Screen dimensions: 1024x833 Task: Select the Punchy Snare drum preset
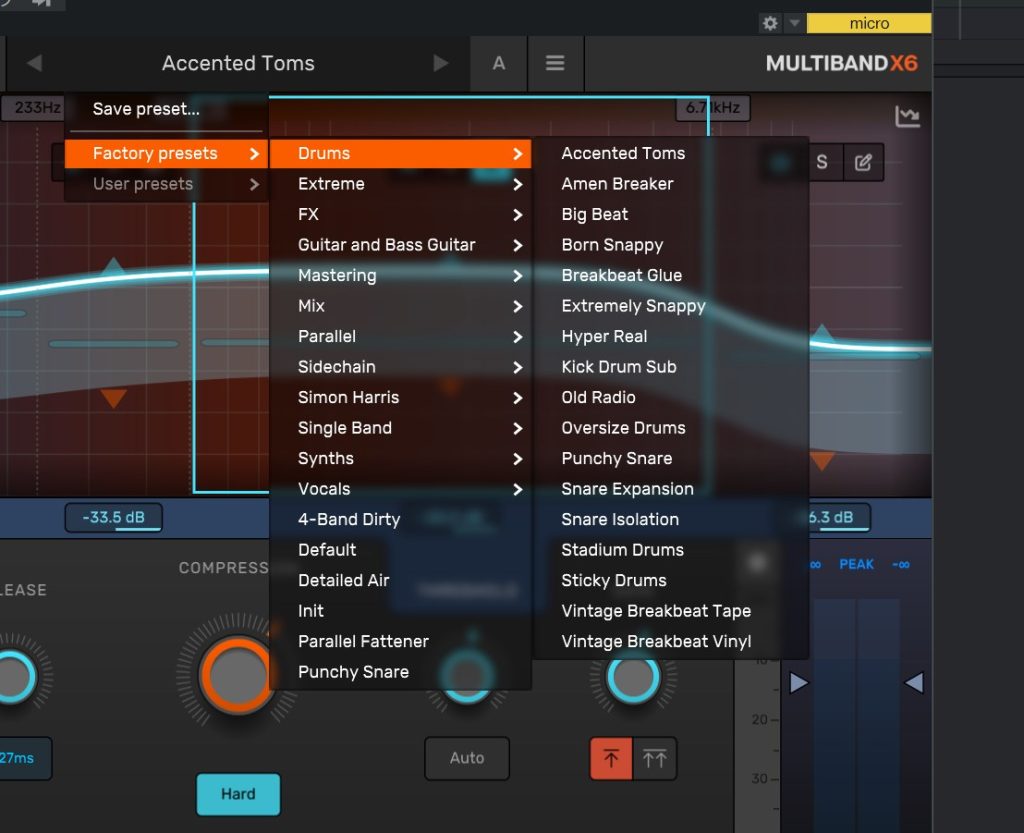pyautogui.click(x=617, y=458)
